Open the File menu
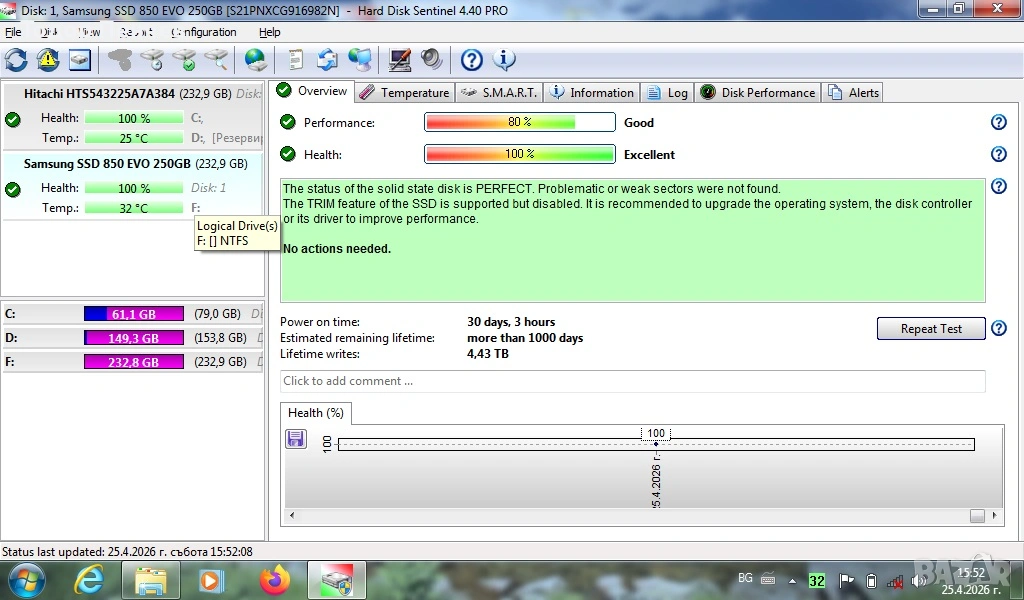 (13, 32)
